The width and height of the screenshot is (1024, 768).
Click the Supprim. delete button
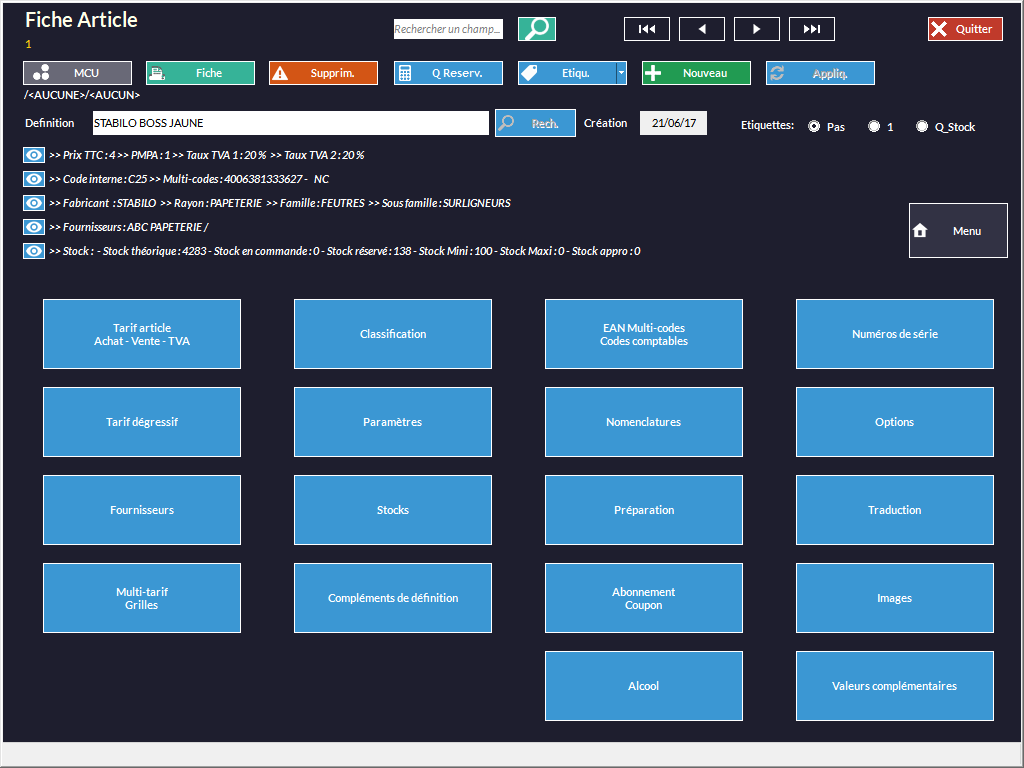click(323, 73)
